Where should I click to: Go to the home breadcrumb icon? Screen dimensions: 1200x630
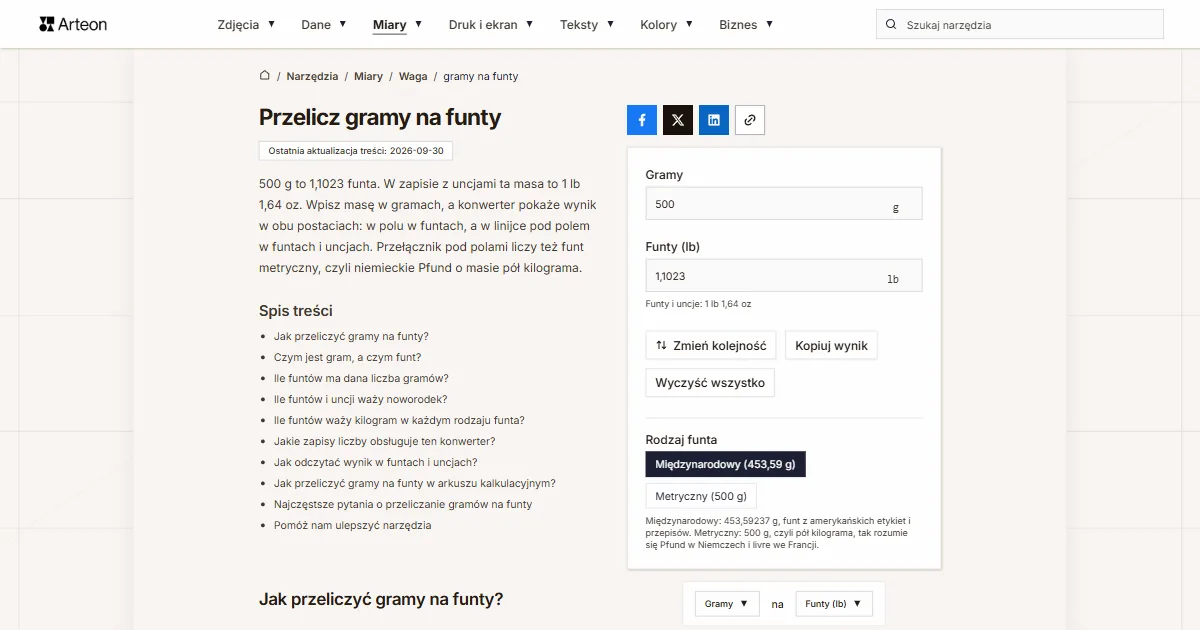pos(265,76)
